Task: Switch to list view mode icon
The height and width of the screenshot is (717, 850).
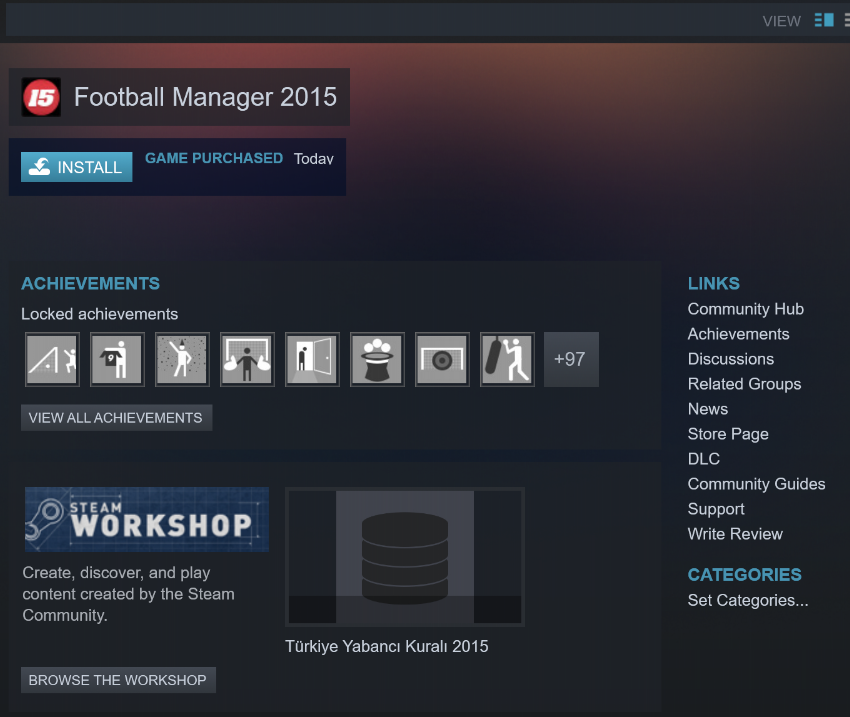Action: pos(846,20)
